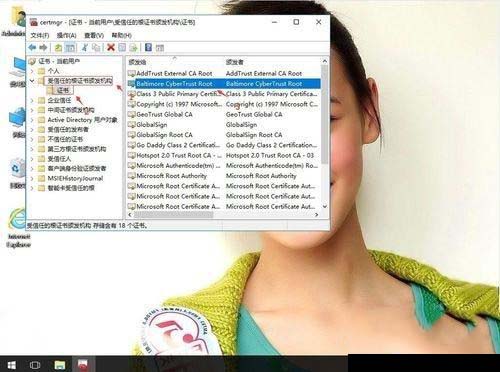The image size is (500, 372).
Task: Open File Explorer from the taskbar
Action: point(60,365)
